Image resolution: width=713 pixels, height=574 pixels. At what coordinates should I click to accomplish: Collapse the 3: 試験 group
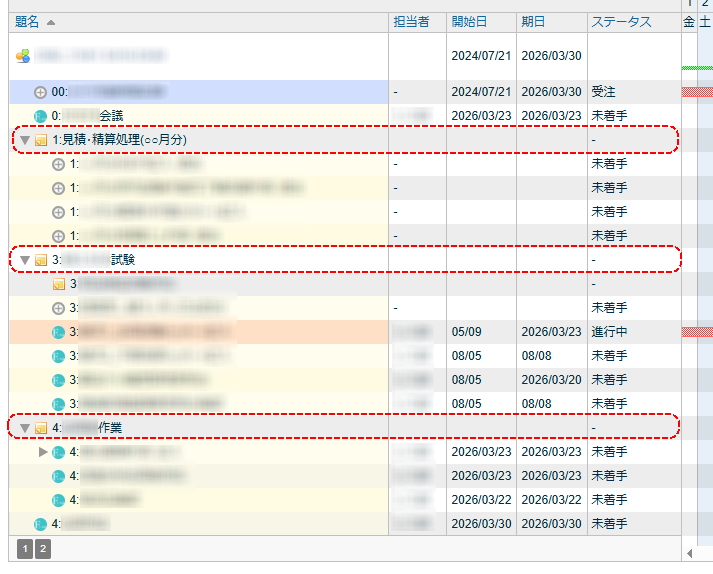(25, 260)
